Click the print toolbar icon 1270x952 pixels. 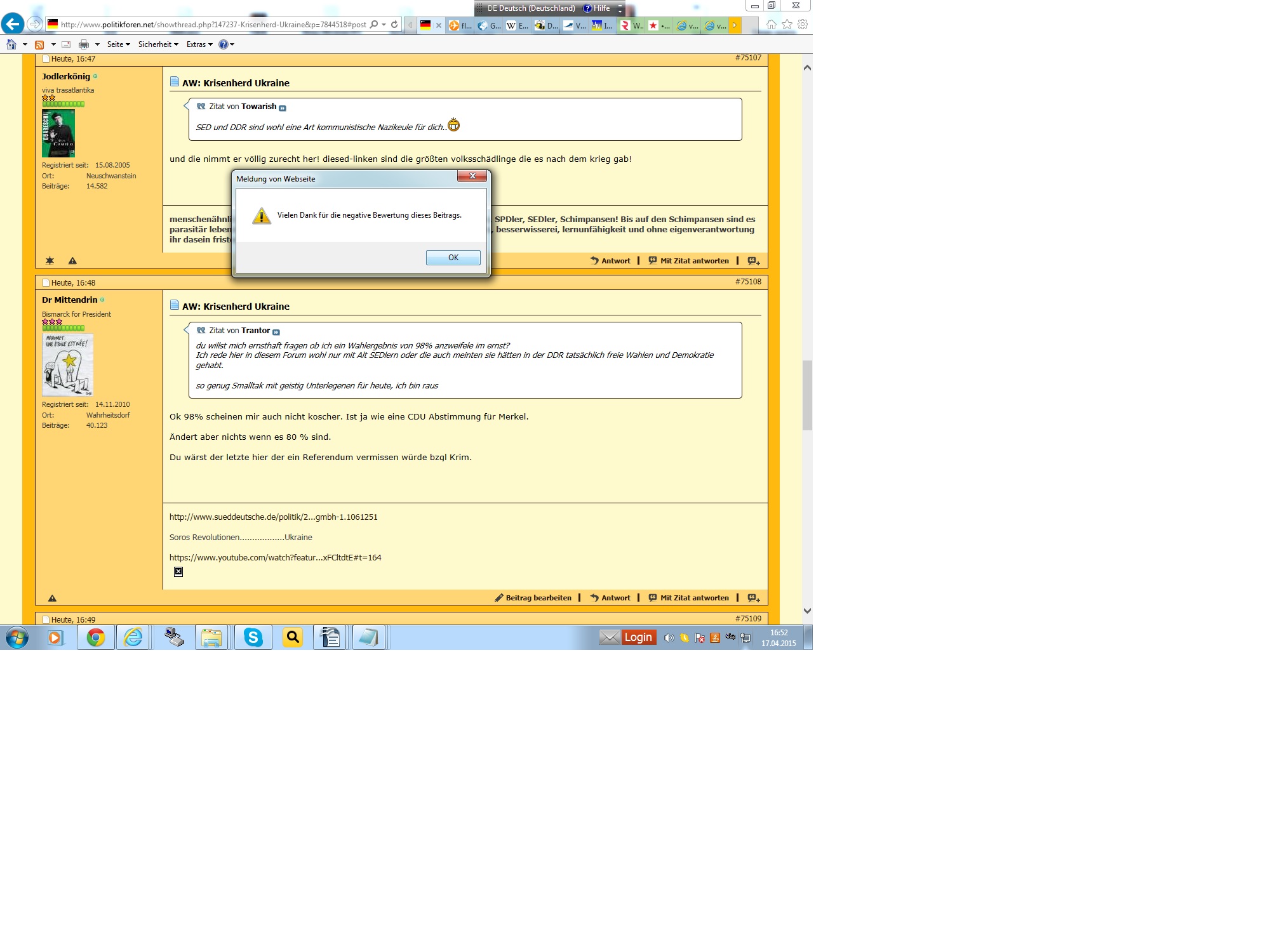coord(84,44)
